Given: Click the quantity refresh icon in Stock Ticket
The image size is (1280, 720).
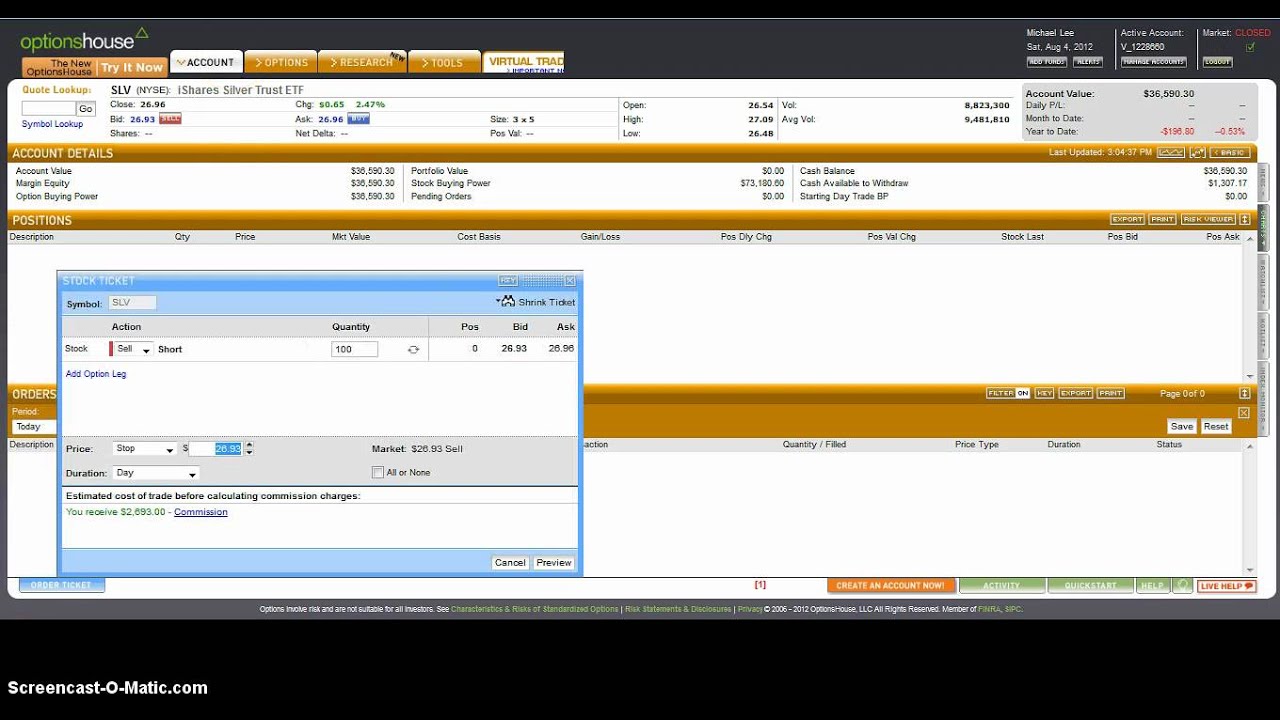Looking at the screenshot, I should pyautogui.click(x=413, y=350).
